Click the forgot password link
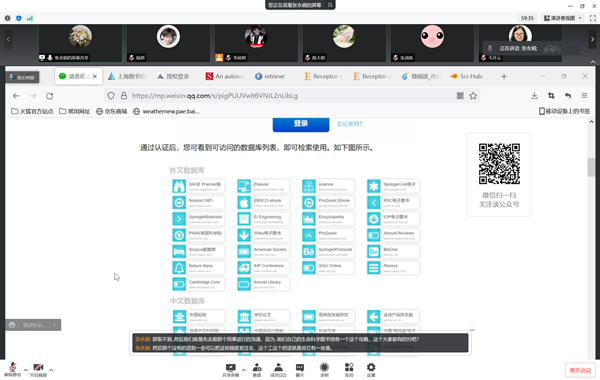This screenshot has width=600, height=380. 349,124
